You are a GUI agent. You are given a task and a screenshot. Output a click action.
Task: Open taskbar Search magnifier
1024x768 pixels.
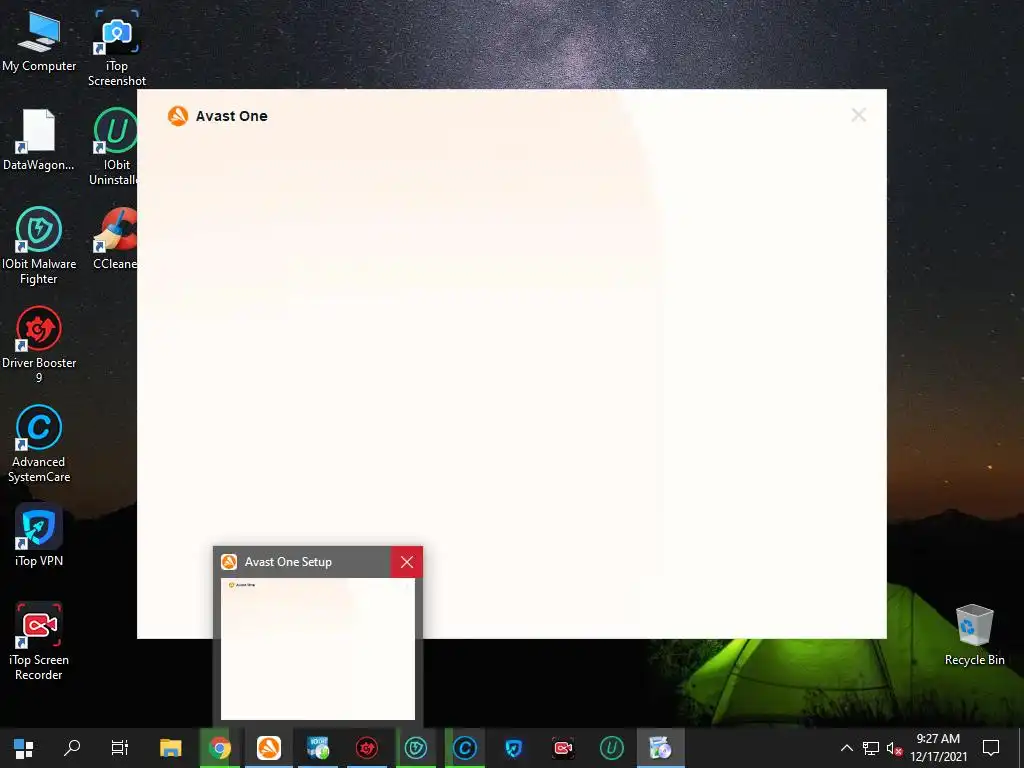[72, 748]
